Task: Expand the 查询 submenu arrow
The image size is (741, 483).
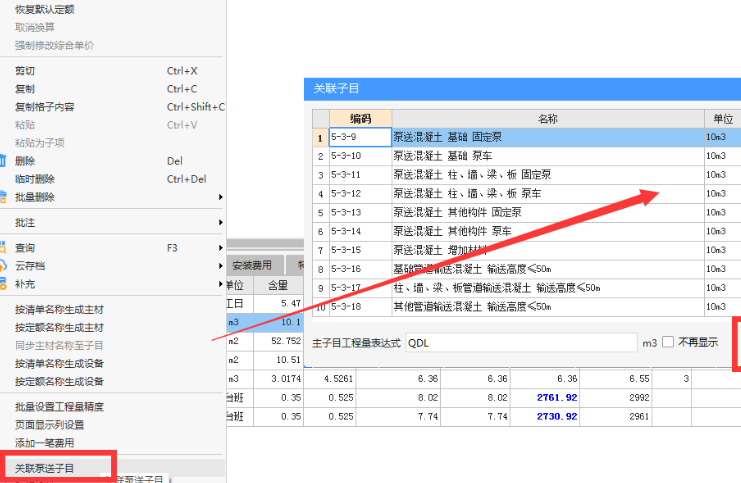Action: coord(220,248)
